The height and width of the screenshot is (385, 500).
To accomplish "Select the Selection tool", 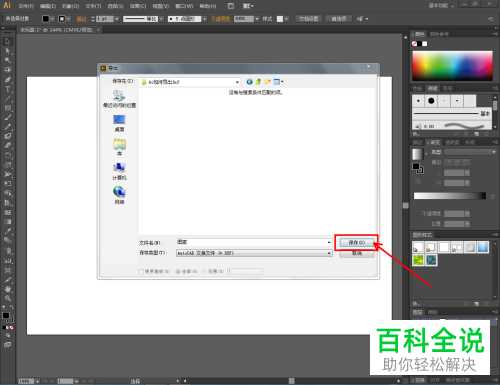I will (7, 42).
